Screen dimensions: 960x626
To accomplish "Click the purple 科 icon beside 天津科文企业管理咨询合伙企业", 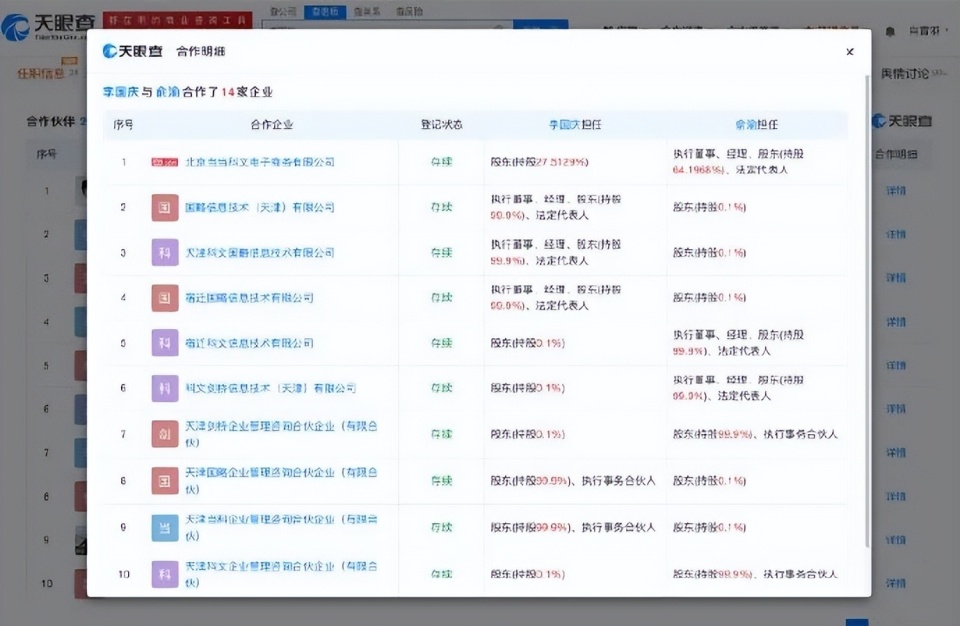I will [x=165, y=574].
